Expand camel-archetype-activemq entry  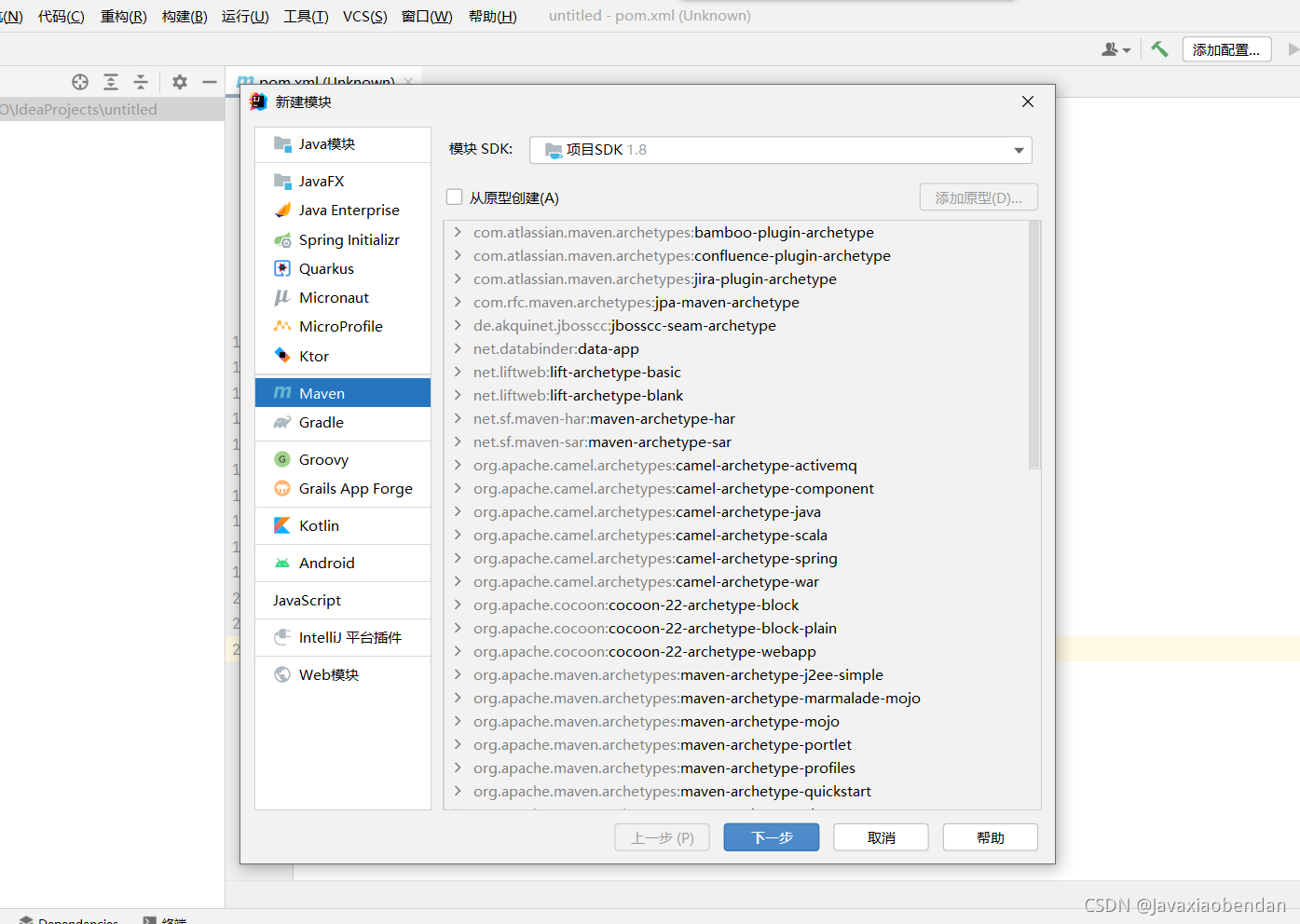coord(458,465)
